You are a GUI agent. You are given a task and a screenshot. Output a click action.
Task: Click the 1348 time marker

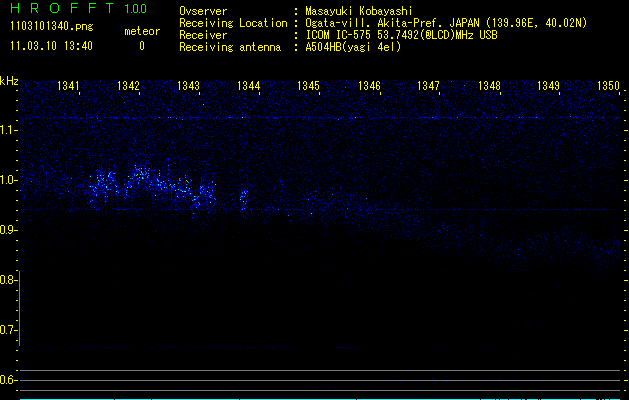coord(489,86)
